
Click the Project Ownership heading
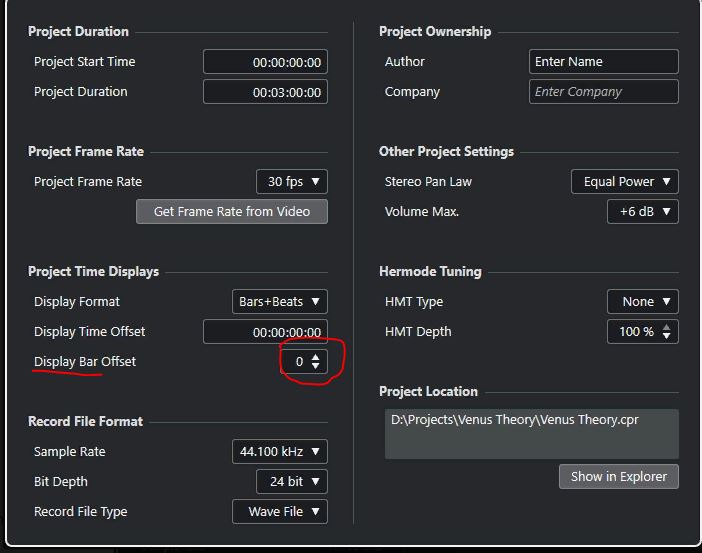435,31
